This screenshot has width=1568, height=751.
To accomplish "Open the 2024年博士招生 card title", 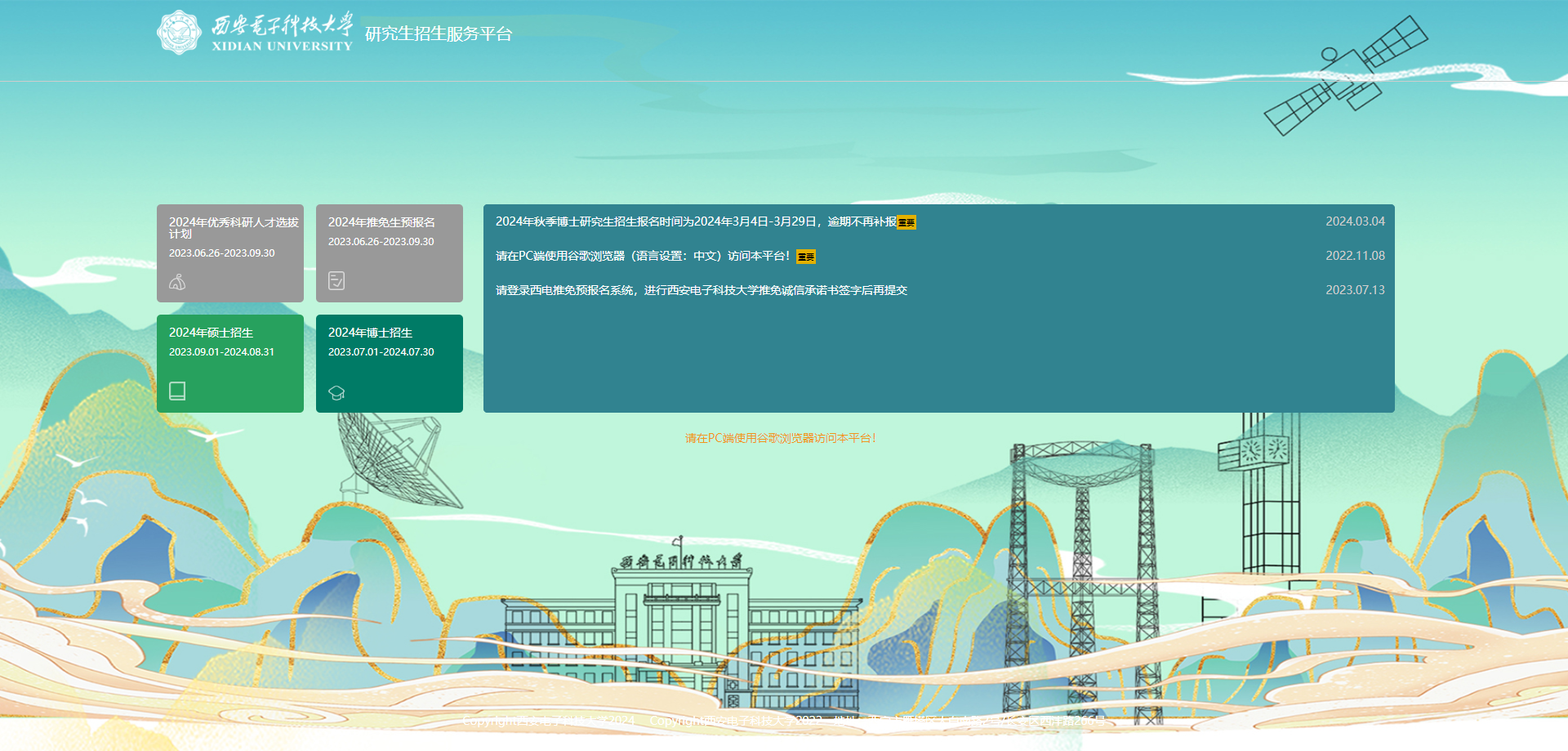I will 370,333.
